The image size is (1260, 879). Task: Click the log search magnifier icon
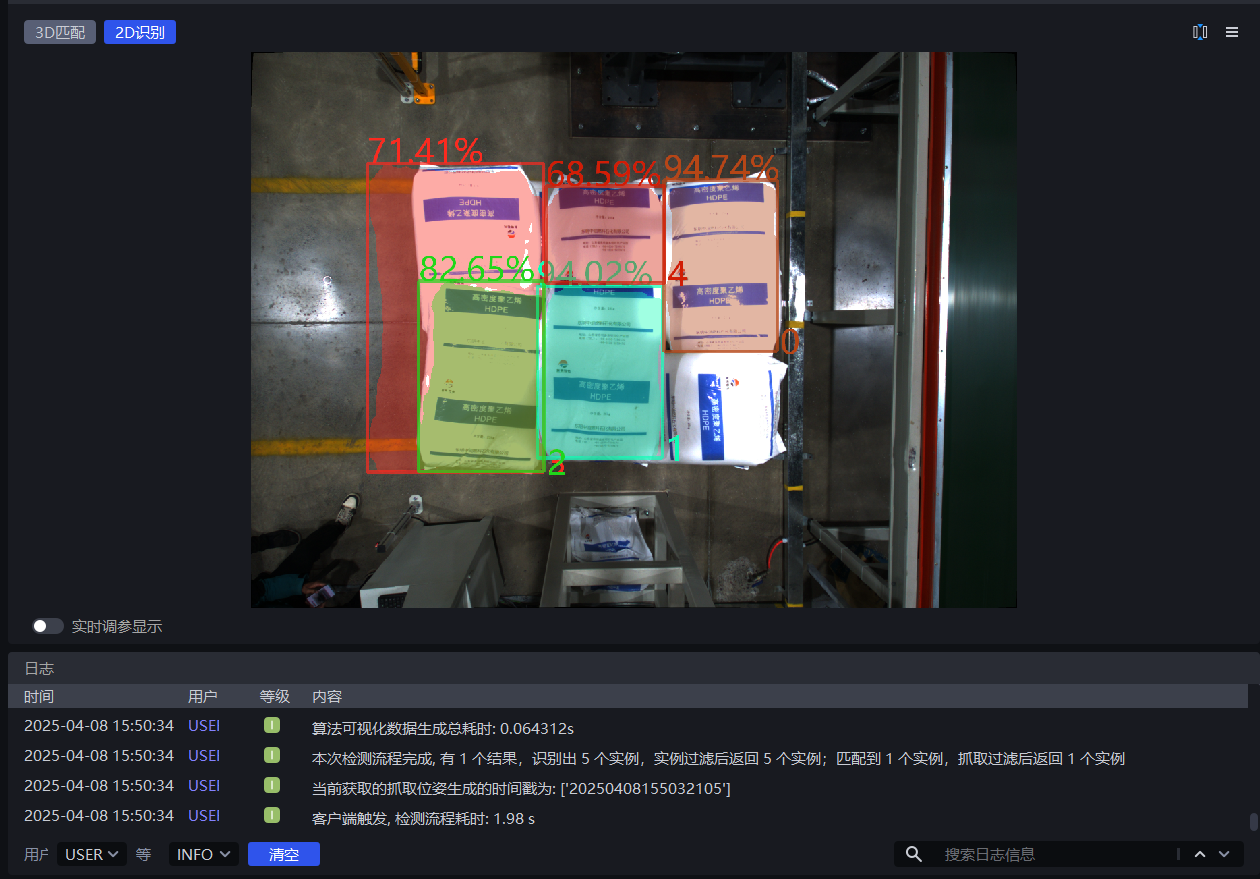[913, 854]
